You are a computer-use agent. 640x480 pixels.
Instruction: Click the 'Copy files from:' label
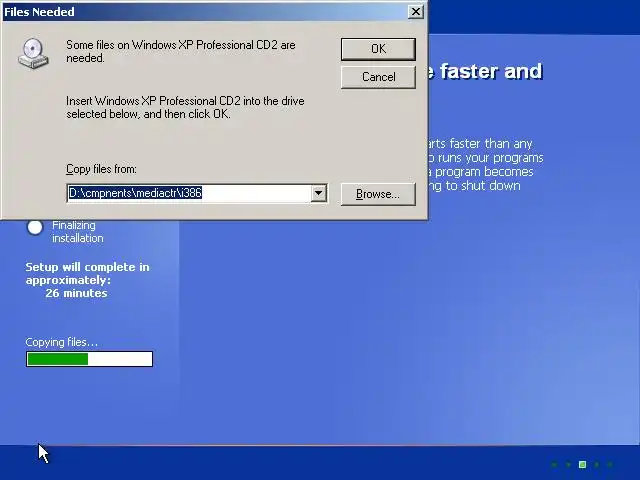tap(101, 169)
